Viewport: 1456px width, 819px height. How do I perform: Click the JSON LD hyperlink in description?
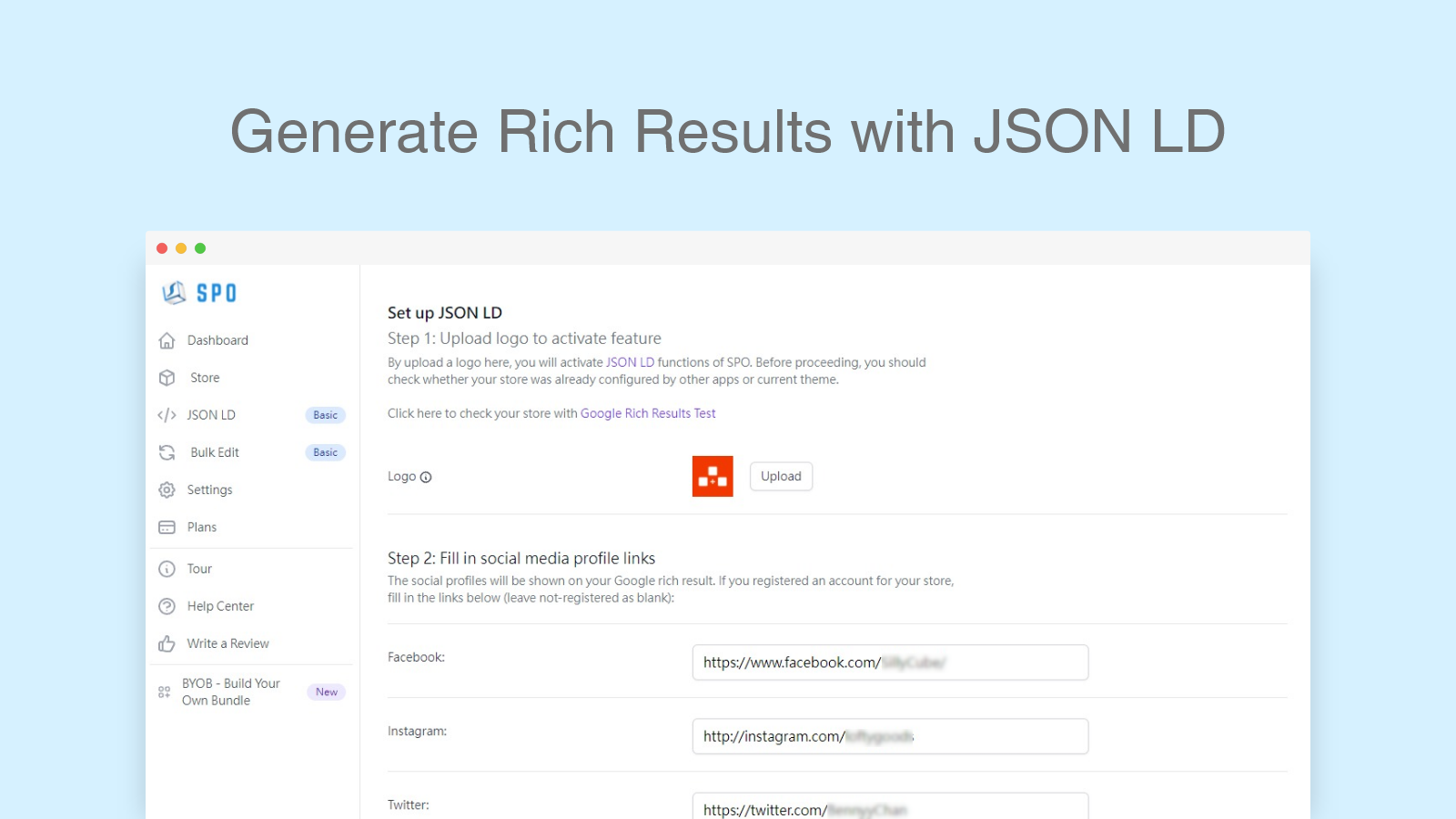tap(630, 361)
